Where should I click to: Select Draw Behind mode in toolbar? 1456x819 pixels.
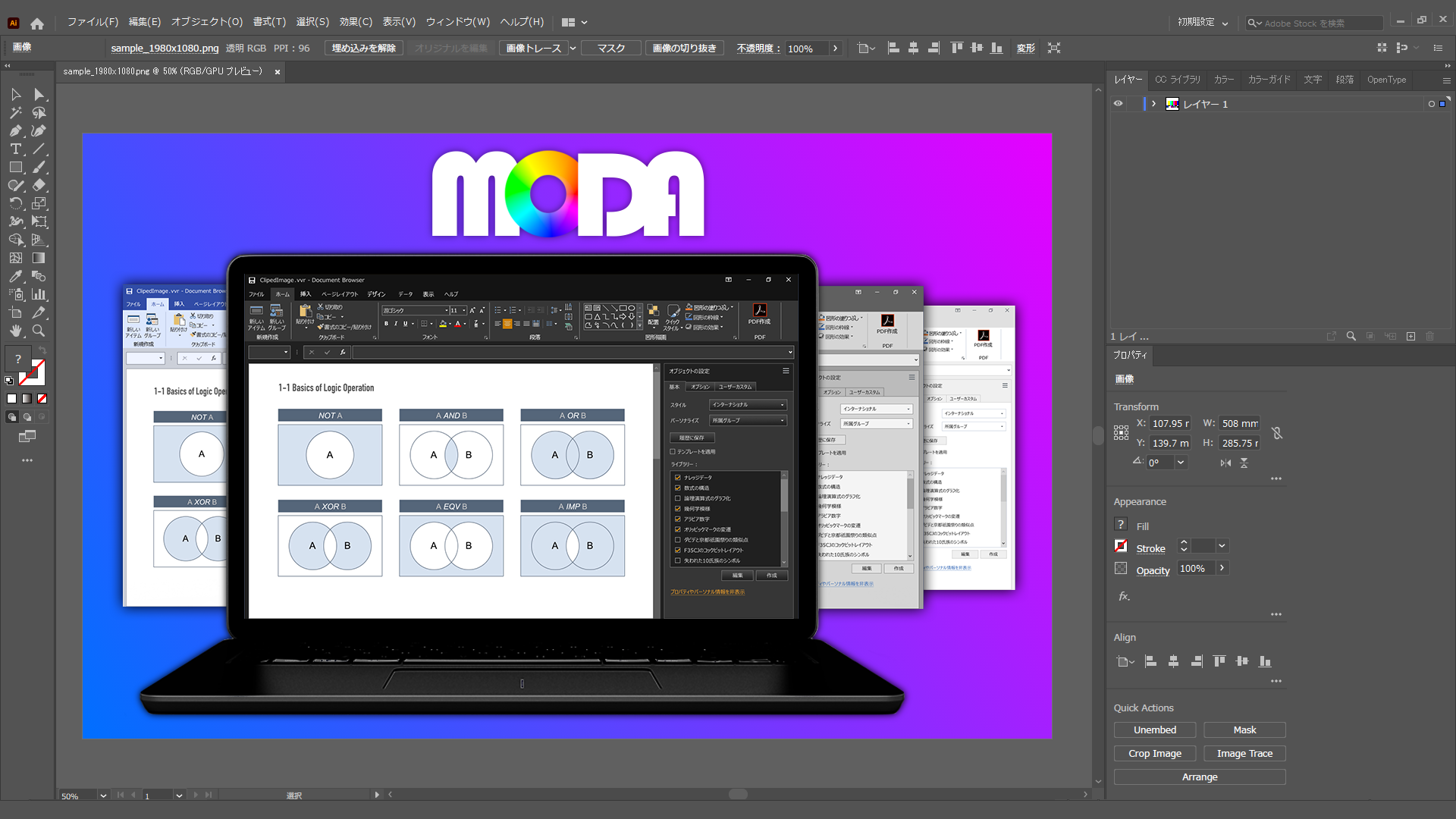[27, 417]
